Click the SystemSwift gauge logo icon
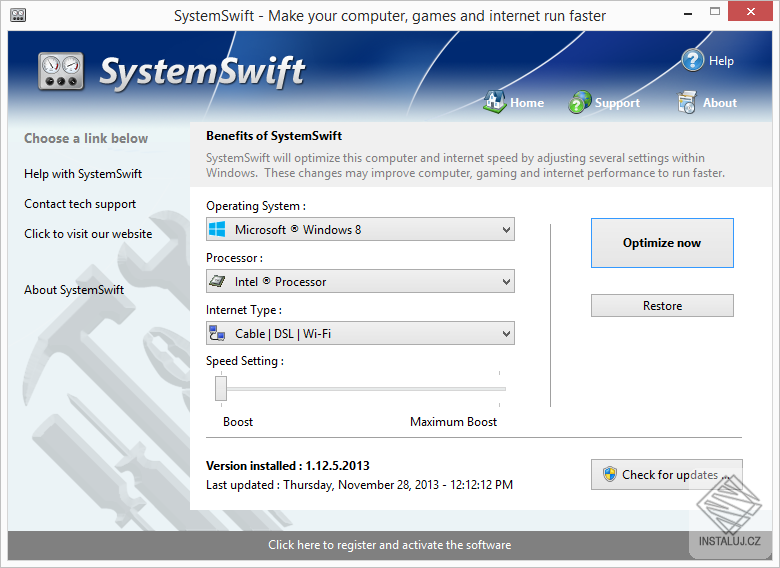The height and width of the screenshot is (568, 780). pos(61,72)
